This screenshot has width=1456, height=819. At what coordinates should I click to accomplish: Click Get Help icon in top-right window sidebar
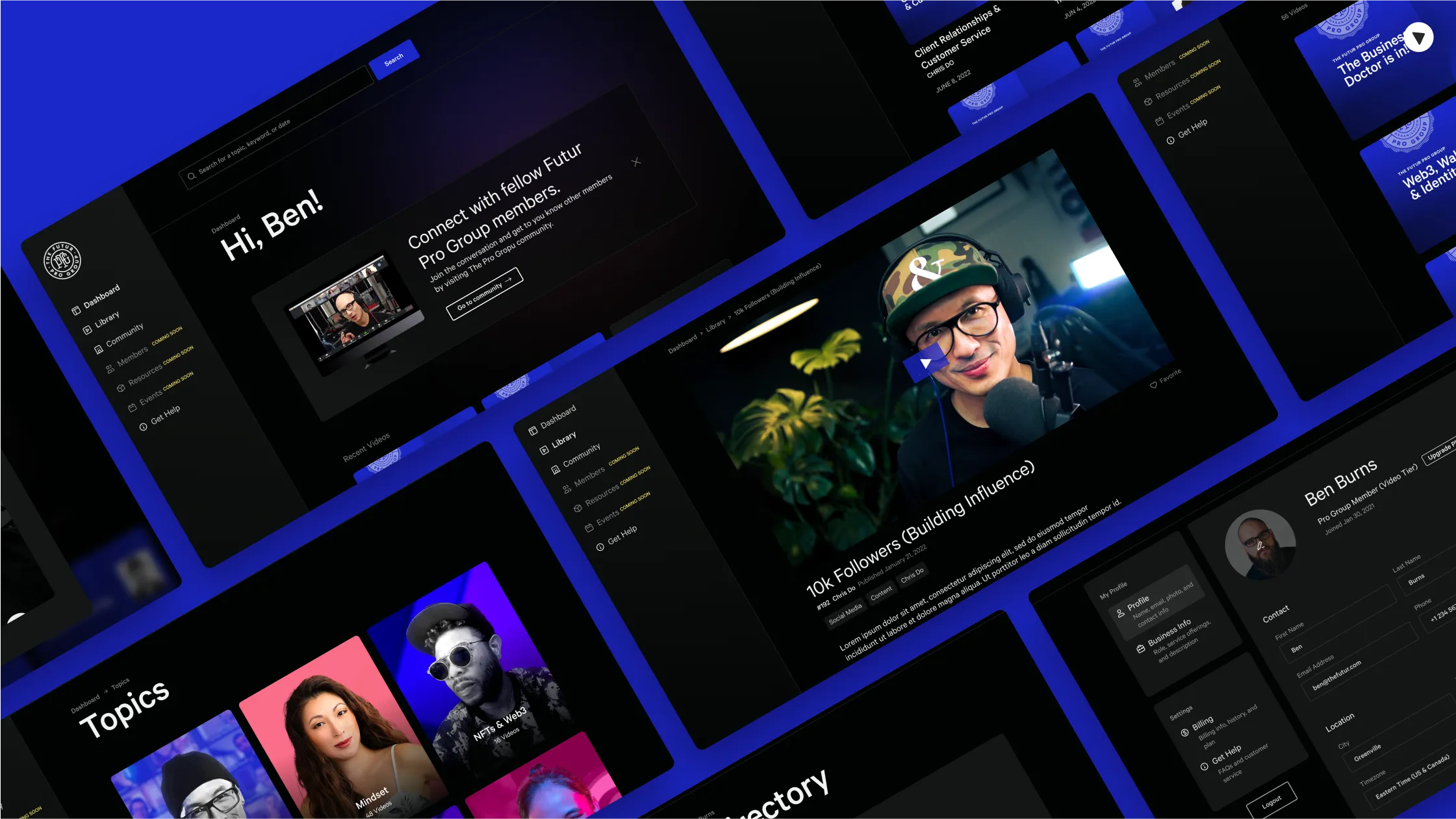coord(1170,140)
